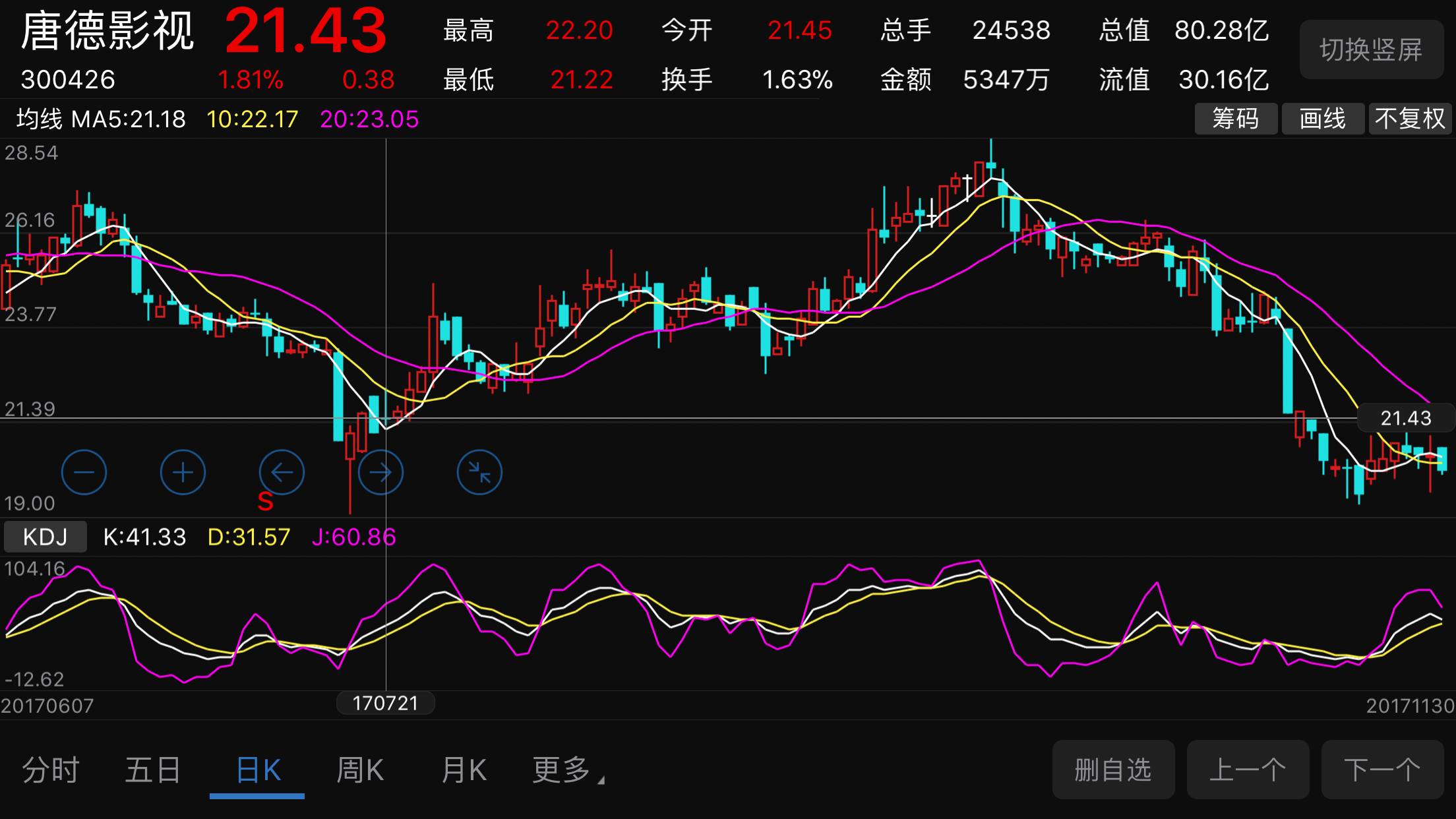
Task: Click 删自选 to remove from watchlist
Action: coord(1113,769)
